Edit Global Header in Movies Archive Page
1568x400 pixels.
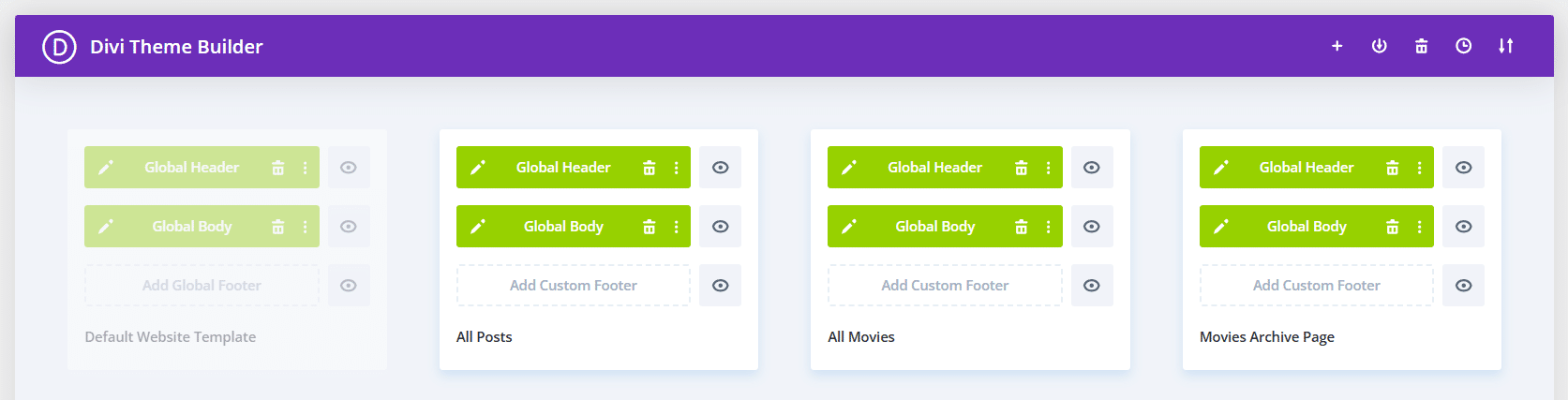[1221, 168]
